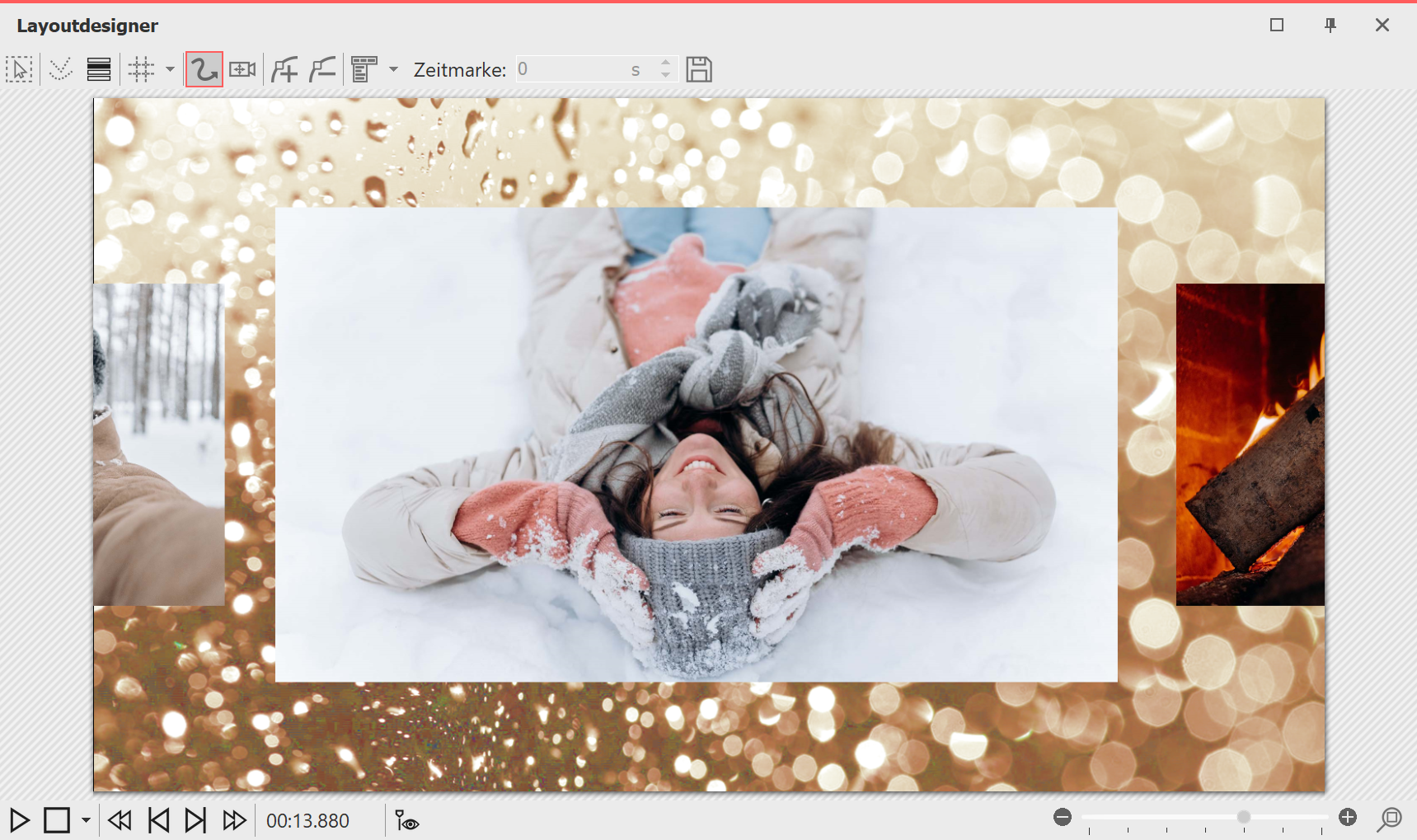The image size is (1417, 840).
Task: Jump to the previous frame marker
Action: coord(158,820)
